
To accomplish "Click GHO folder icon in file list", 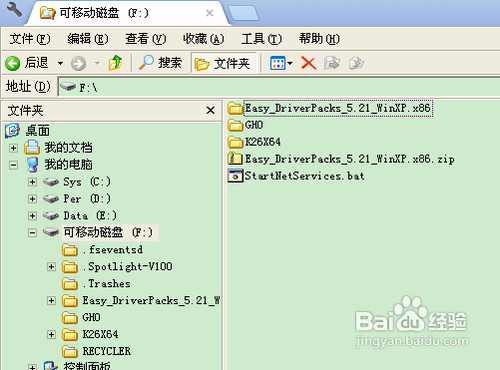I will (x=235, y=125).
